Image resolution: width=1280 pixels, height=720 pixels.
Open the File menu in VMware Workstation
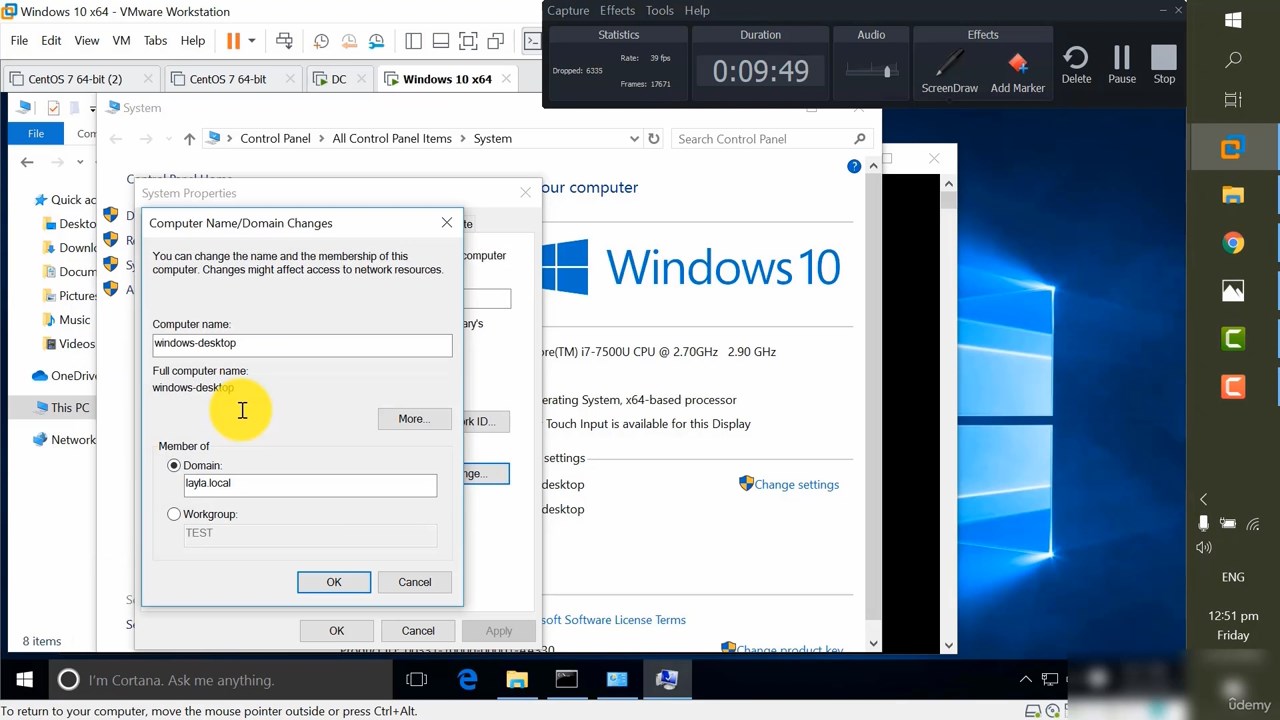click(19, 41)
